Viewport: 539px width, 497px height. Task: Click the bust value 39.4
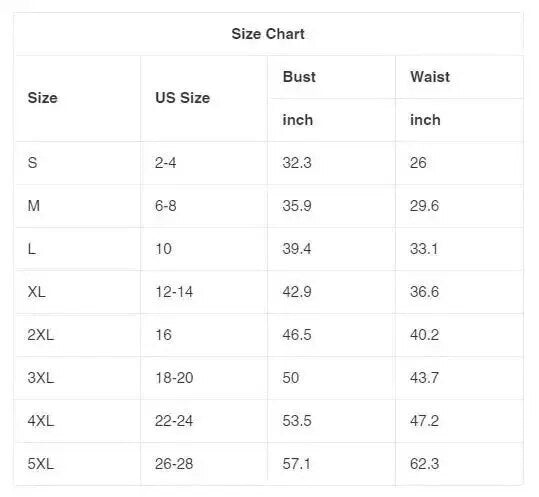pos(297,248)
